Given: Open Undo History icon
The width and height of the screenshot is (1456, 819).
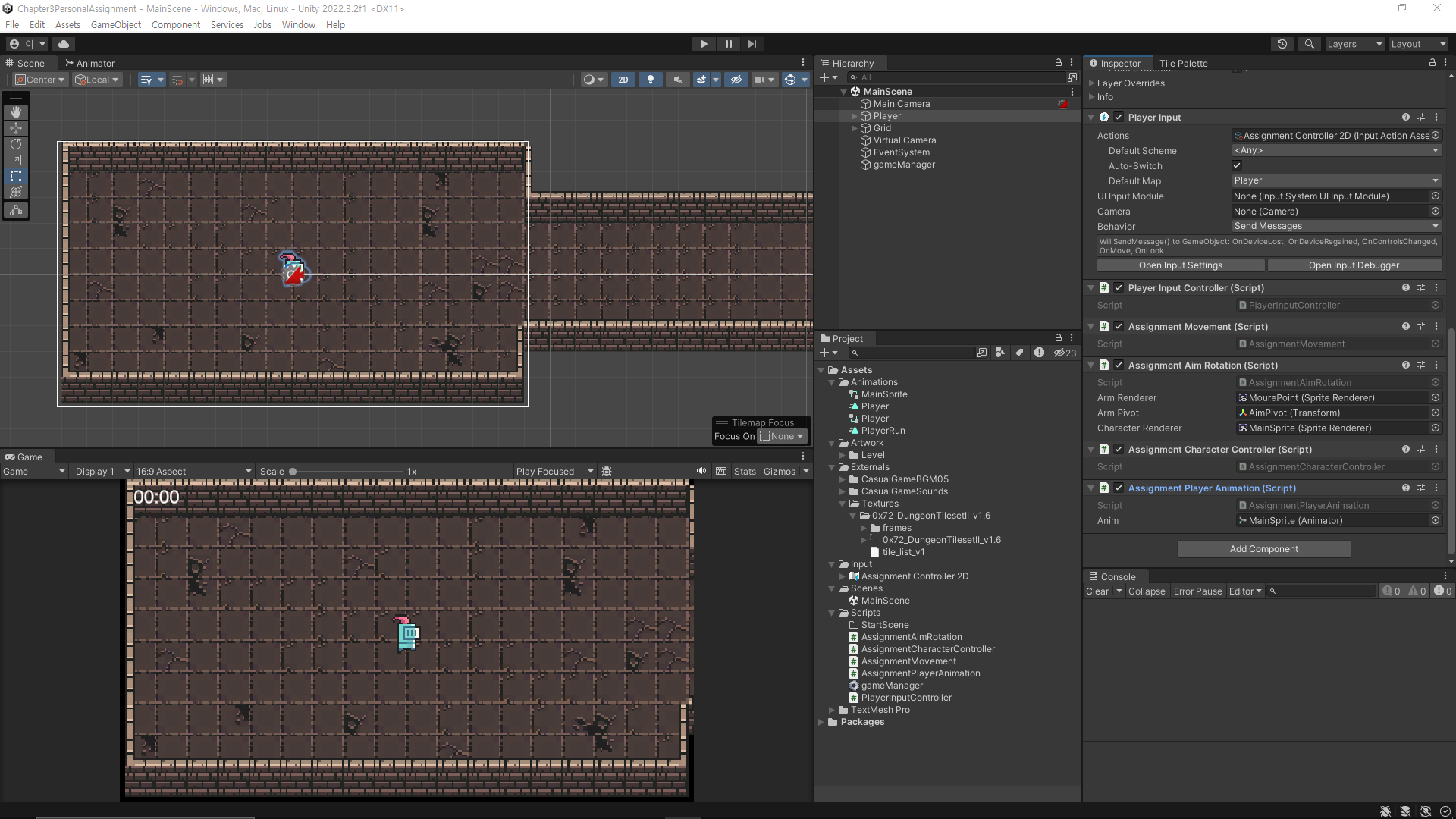Looking at the screenshot, I should [x=1282, y=44].
